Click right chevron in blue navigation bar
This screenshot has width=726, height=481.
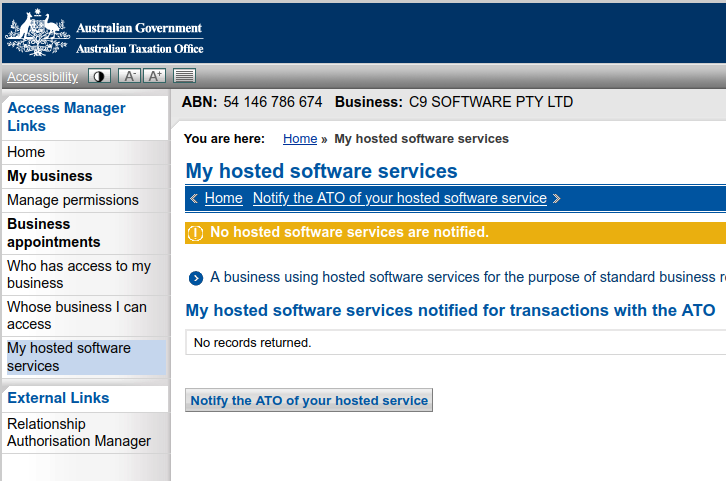pos(557,198)
